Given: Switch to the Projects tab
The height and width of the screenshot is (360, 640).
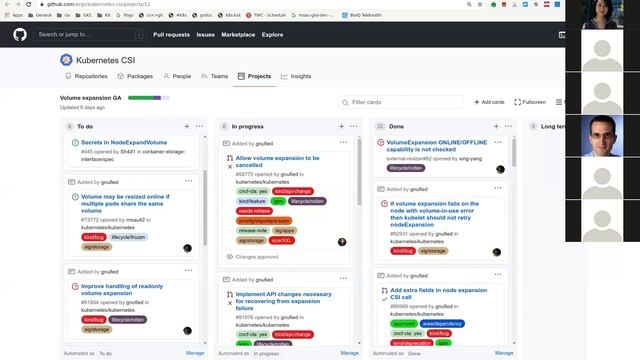Looking at the screenshot, I should point(254,76).
